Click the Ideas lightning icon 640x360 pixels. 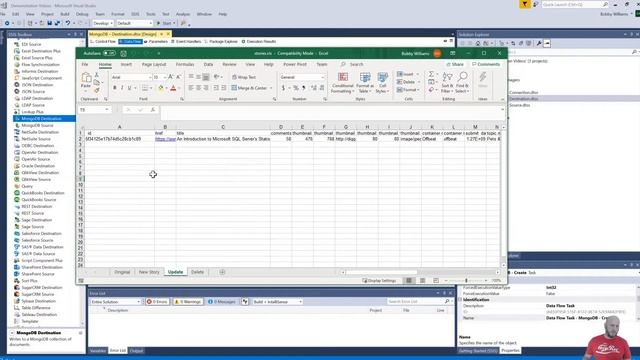(483, 77)
